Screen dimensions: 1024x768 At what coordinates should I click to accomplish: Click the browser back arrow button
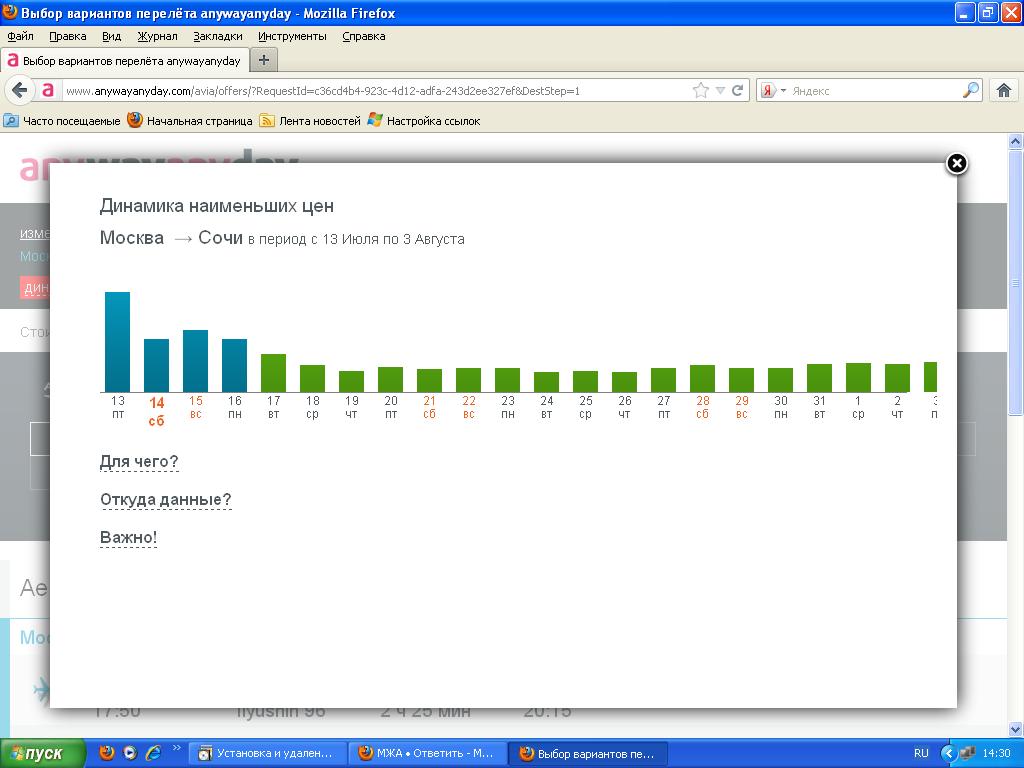[19, 90]
